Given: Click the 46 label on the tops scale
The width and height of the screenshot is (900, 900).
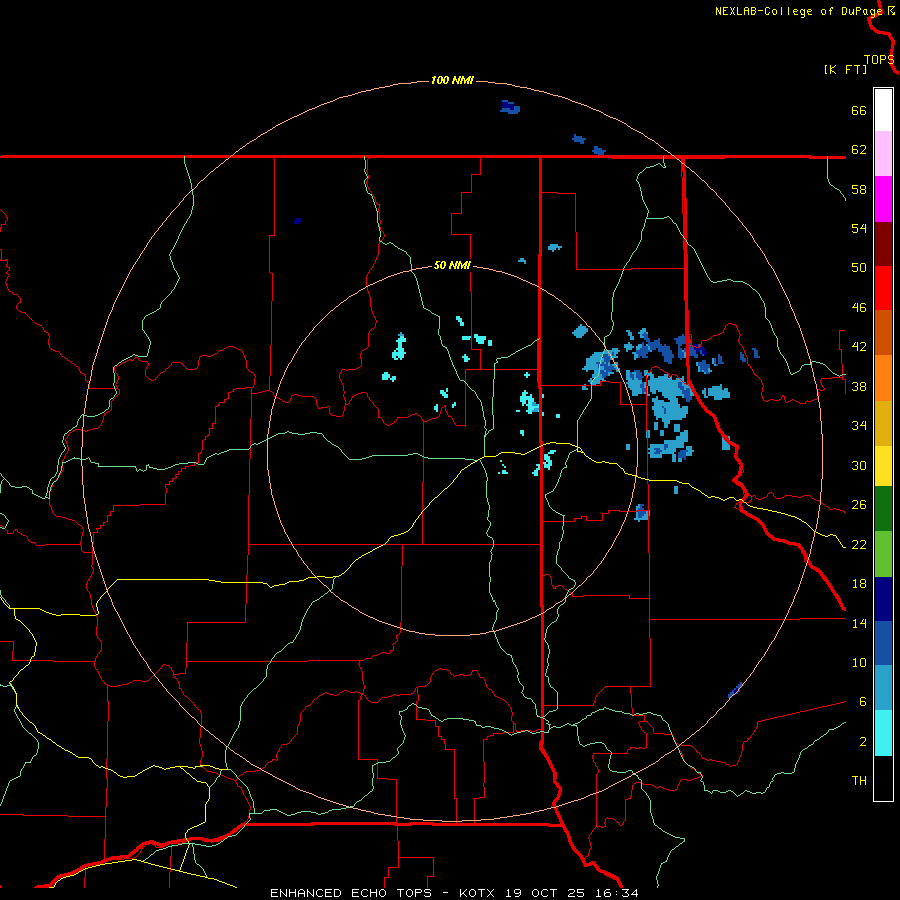Looking at the screenshot, I should pyautogui.click(x=859, y=308).
